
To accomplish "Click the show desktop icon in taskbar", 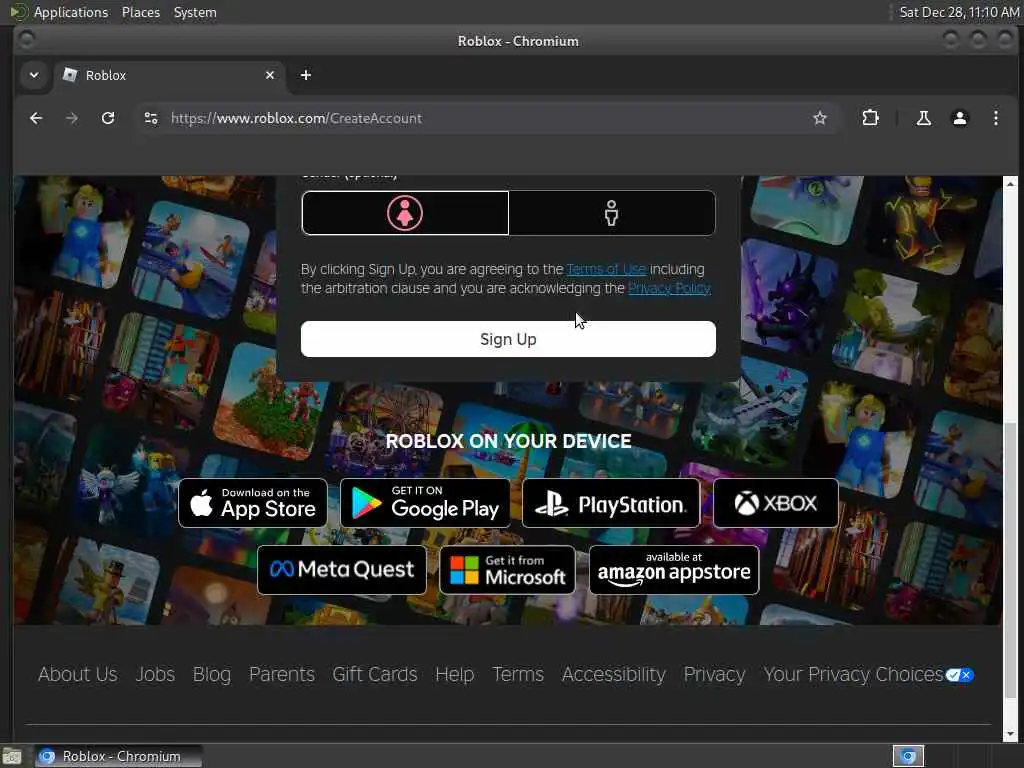I will click(12, 756).
